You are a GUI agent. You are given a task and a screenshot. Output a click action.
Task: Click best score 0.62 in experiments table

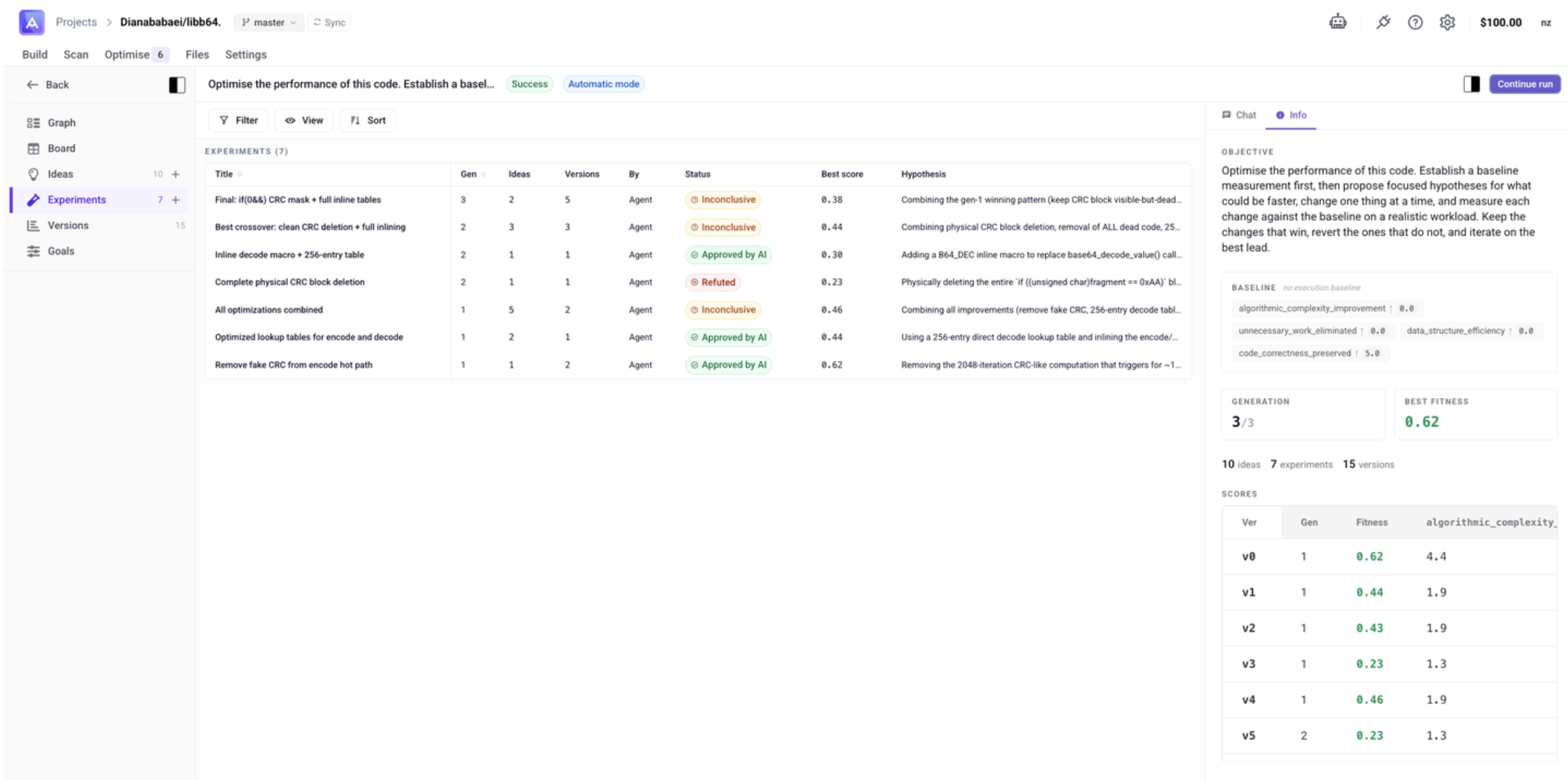[831, 364]
